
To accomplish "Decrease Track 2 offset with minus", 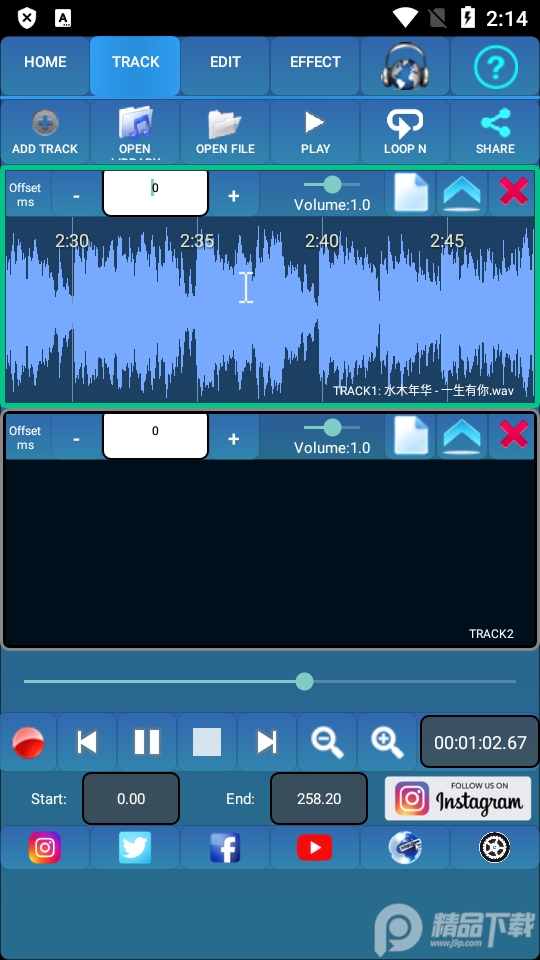I will coord(77,437).
